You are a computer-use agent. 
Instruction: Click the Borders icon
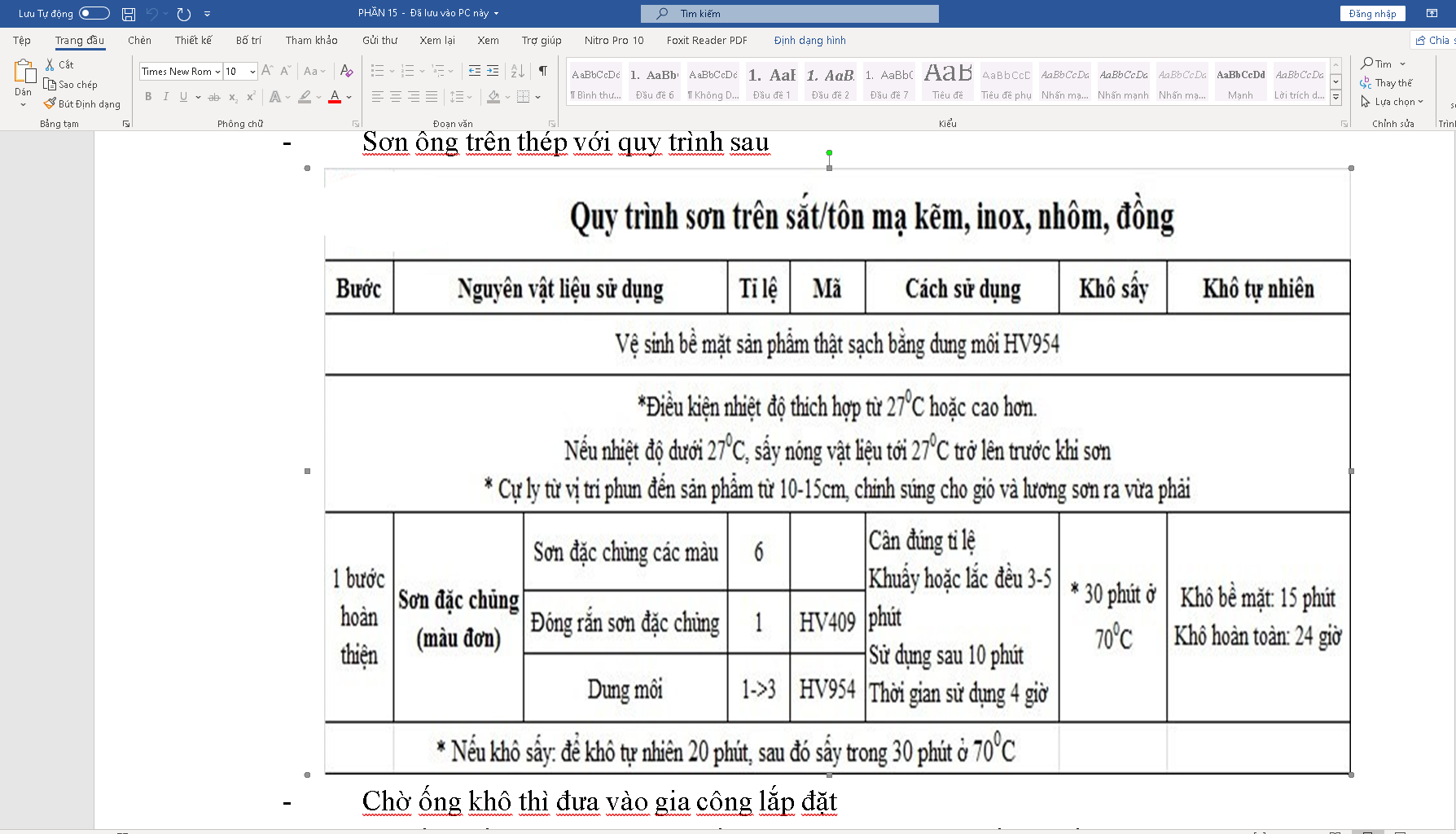[523, 97]
